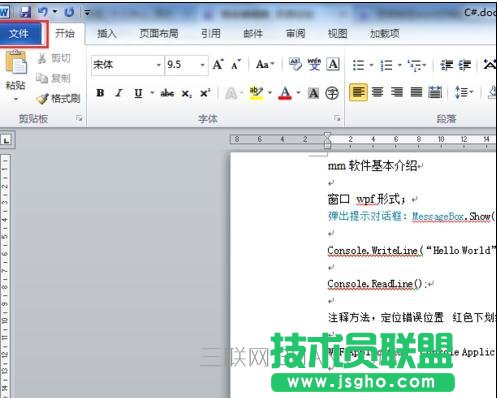Toggle Center paragraph alignment
Screen dimensions: 498x398
point(378,92)
